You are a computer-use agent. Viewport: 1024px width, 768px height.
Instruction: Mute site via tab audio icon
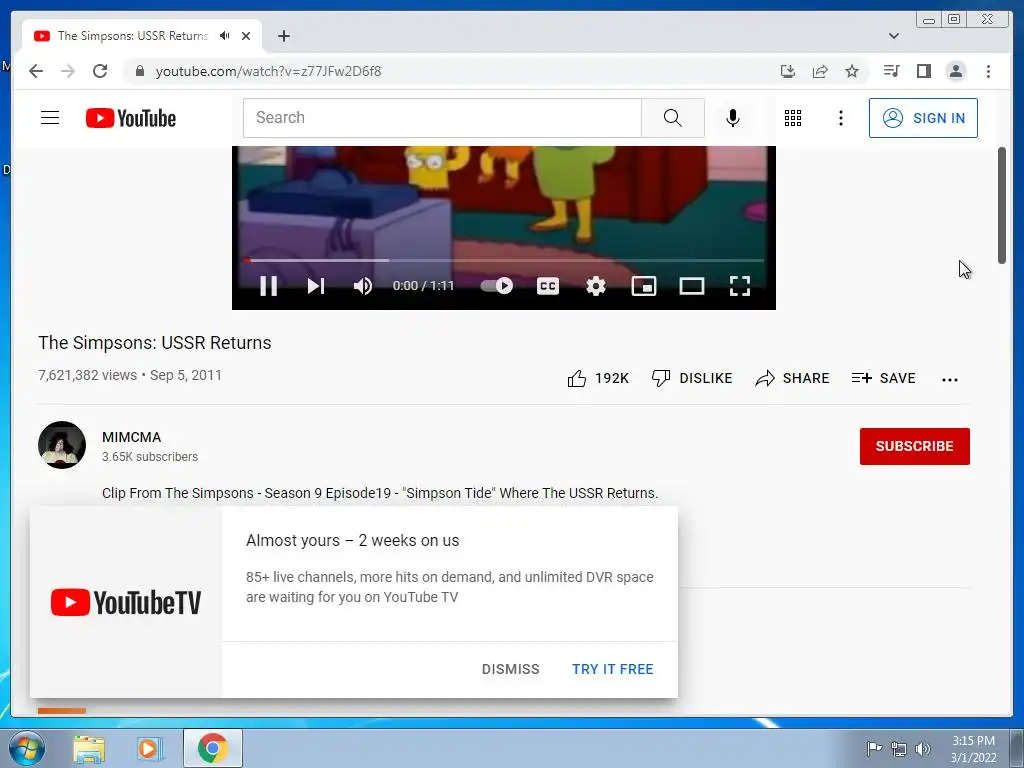click(225, 36)
